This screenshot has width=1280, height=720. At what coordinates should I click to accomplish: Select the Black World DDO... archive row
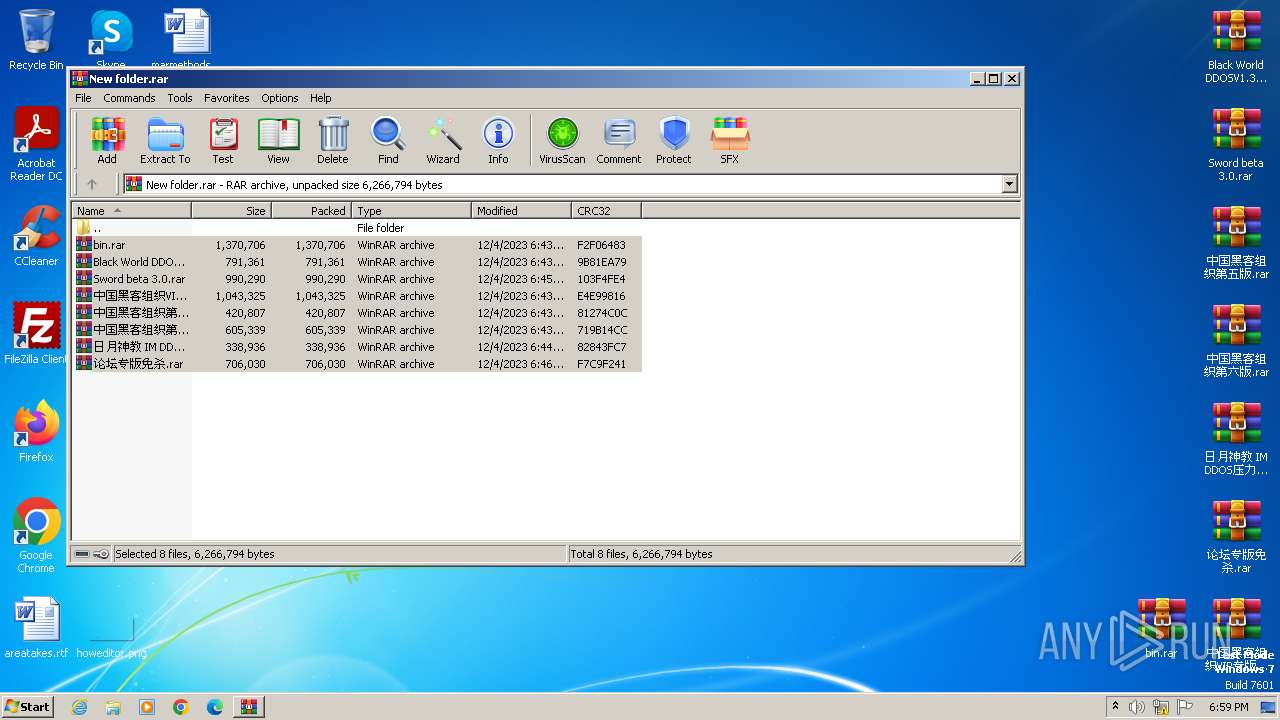(357, 262)
